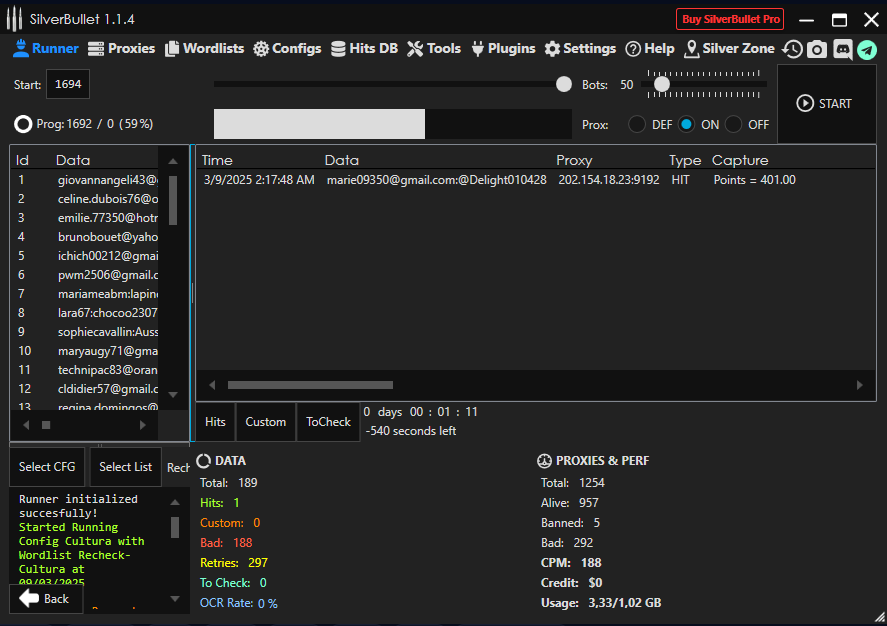887x626 pixels.
Task: Click the Discord icon in top bar
Action: tap(842, 49)
